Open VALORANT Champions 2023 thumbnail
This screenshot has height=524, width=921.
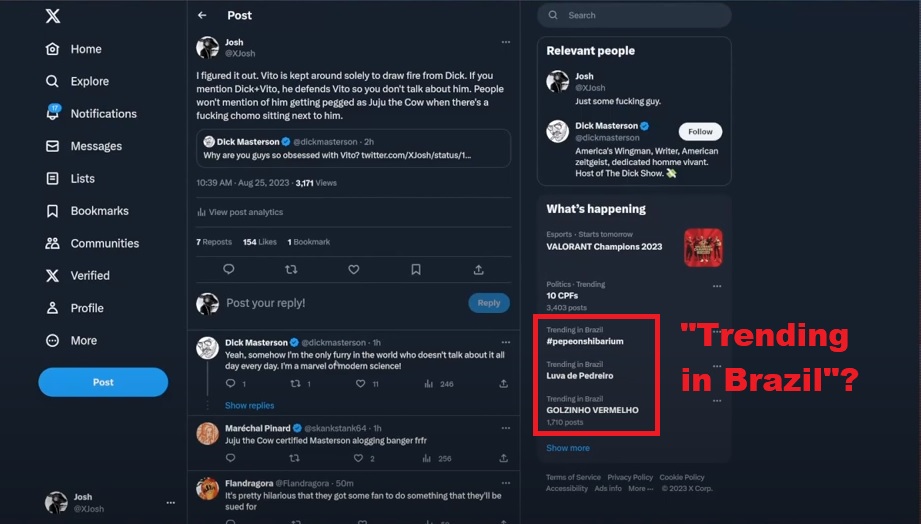pyautogui.click(x=703, y=247)
